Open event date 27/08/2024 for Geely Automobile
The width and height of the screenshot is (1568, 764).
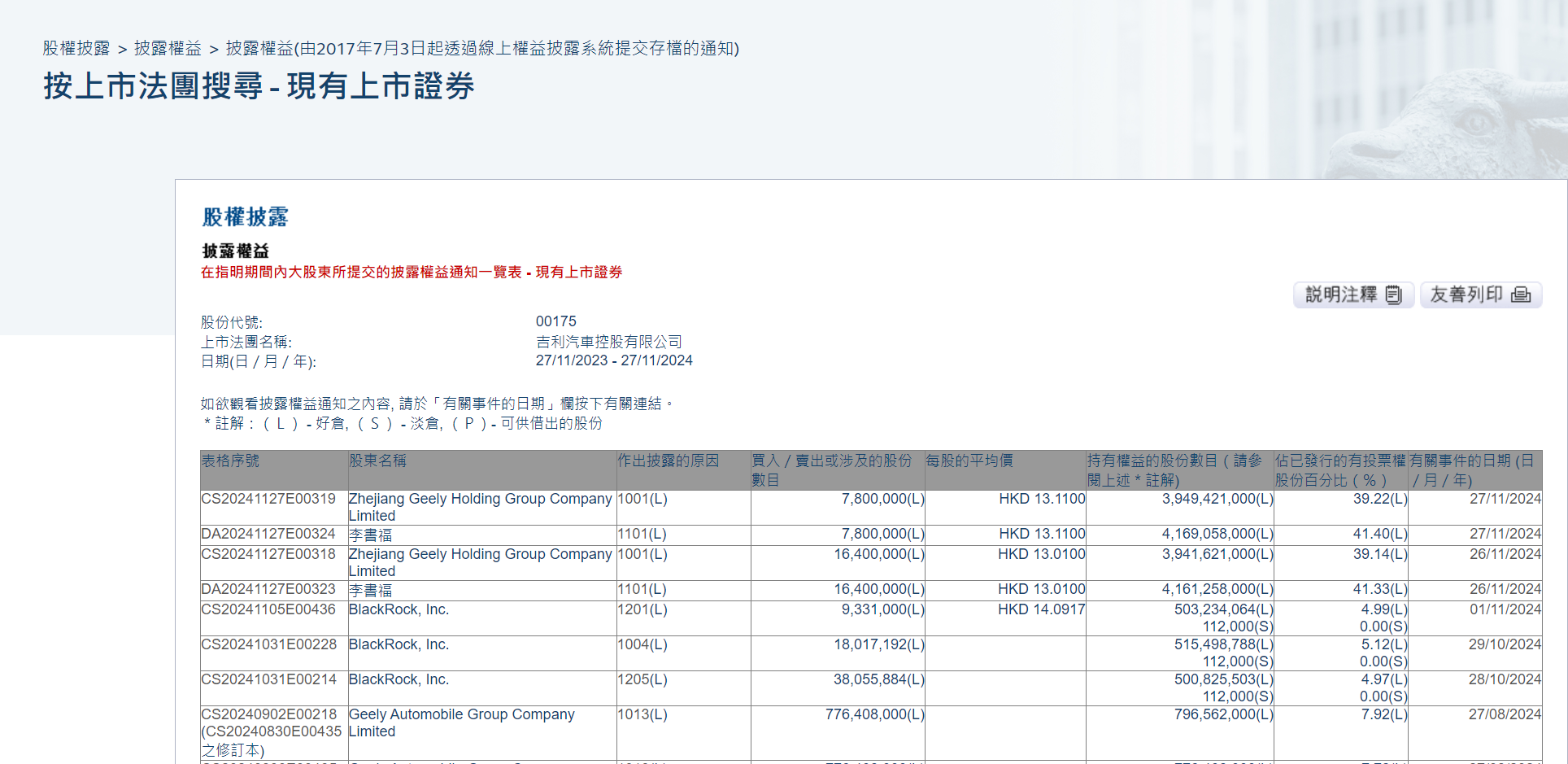[x=1505, y=714]
